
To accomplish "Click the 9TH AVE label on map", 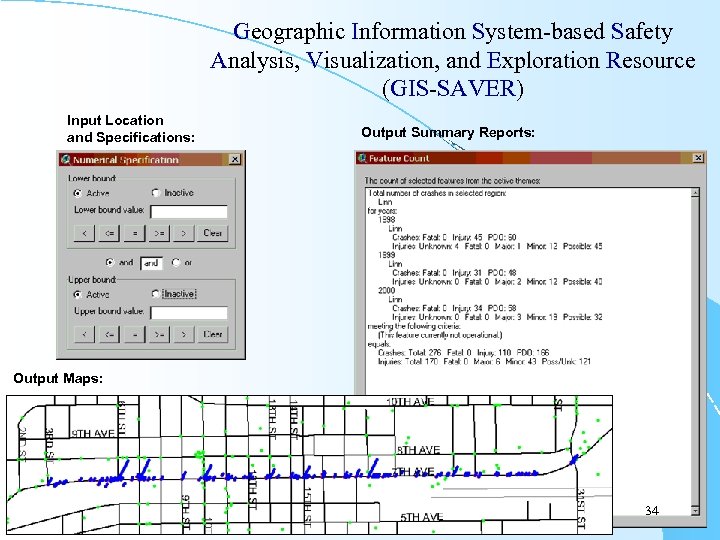I will [93, 433].
